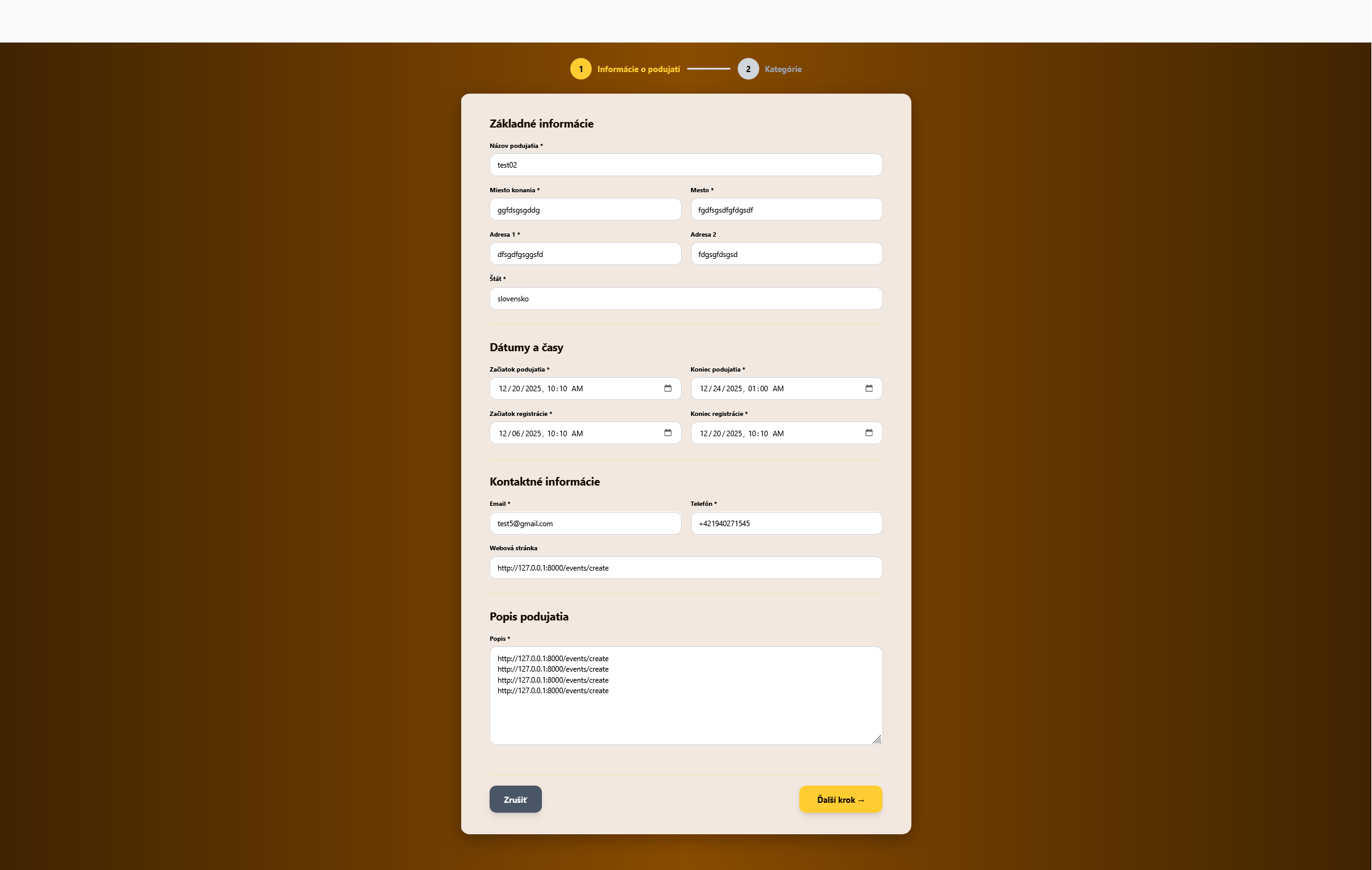Proceed with Ďalší krok button

point(841,799)
